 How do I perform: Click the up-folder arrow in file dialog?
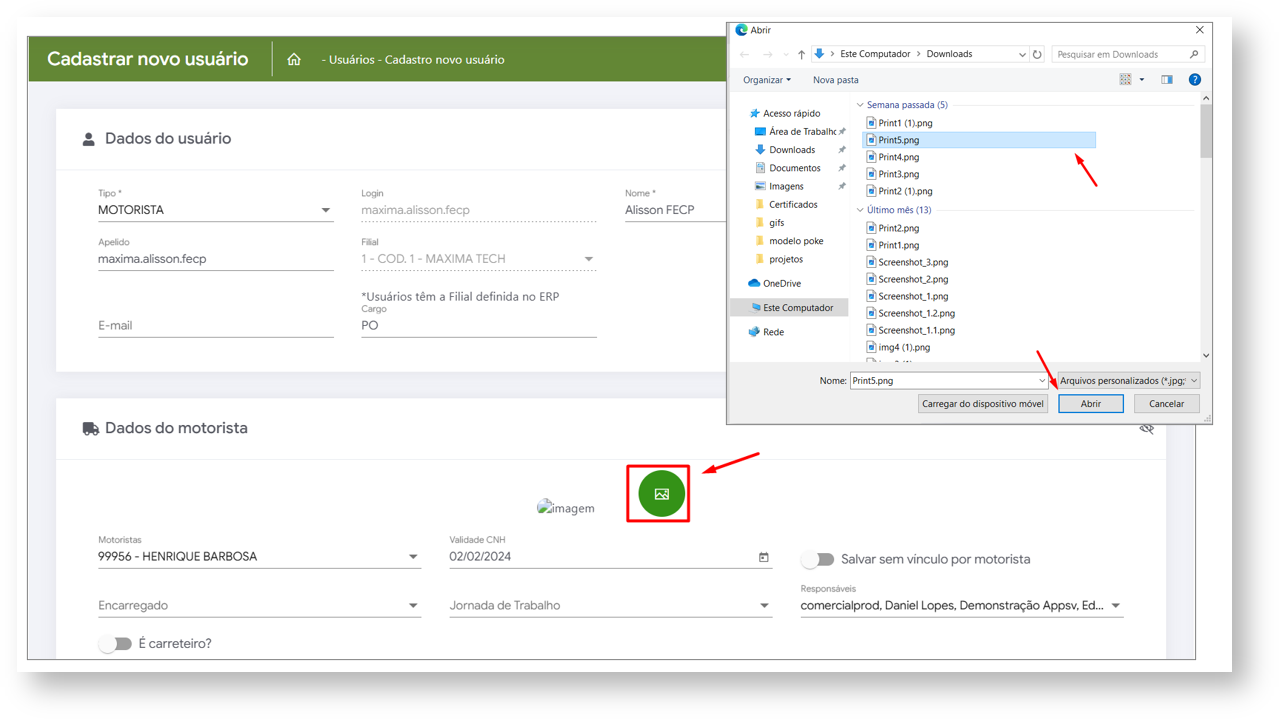801,55
